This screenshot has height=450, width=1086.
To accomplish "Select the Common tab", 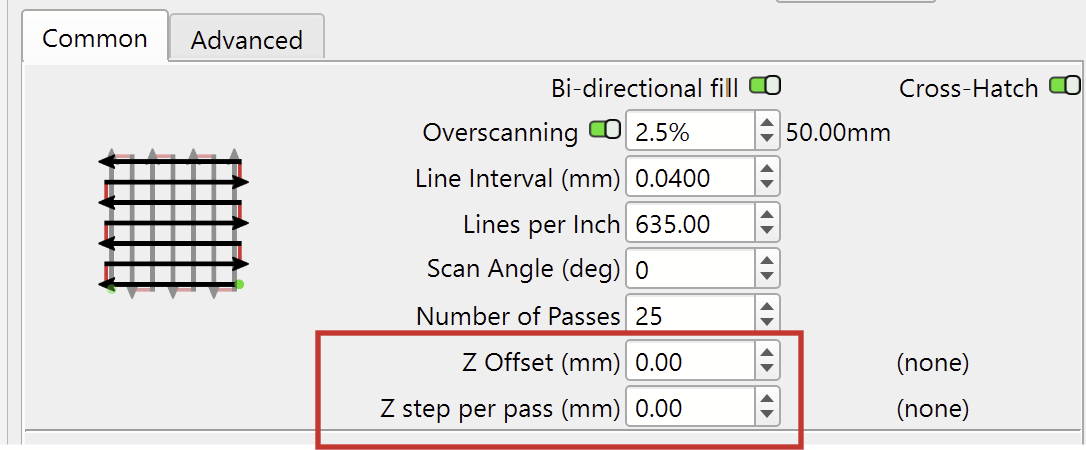I will [x=95, y=36].
